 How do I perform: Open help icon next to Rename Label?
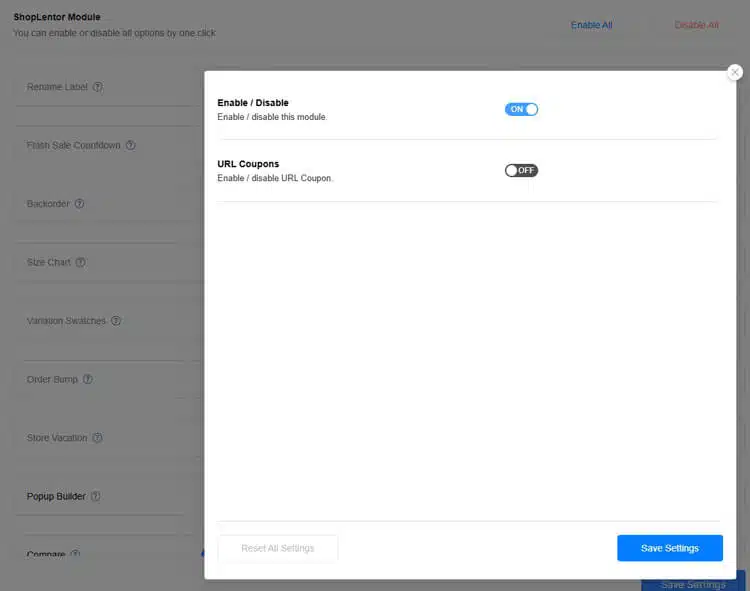tap(98, 87)
